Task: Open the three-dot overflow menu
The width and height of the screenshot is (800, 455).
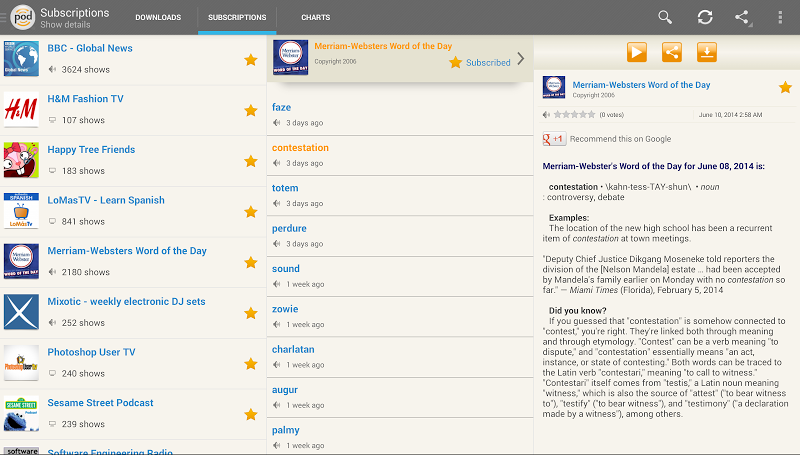Action: point(780,17)
